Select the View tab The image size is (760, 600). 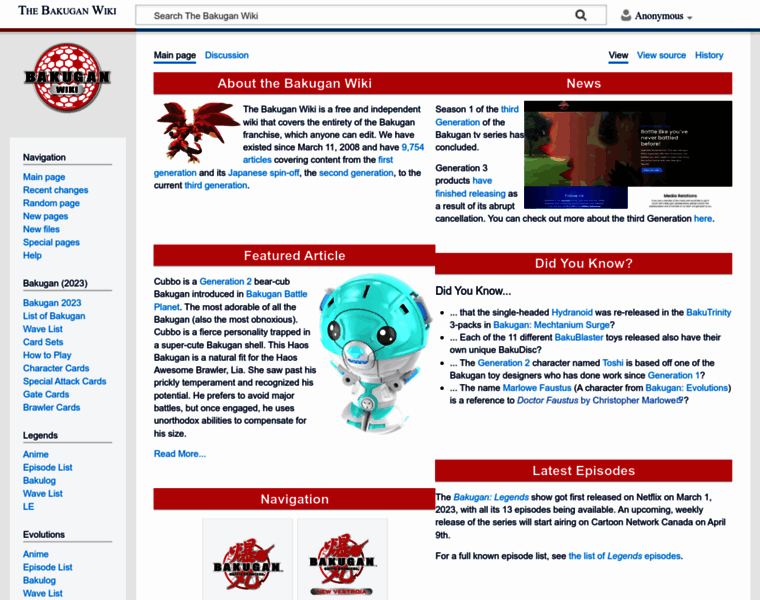click(x=618, y=55)
